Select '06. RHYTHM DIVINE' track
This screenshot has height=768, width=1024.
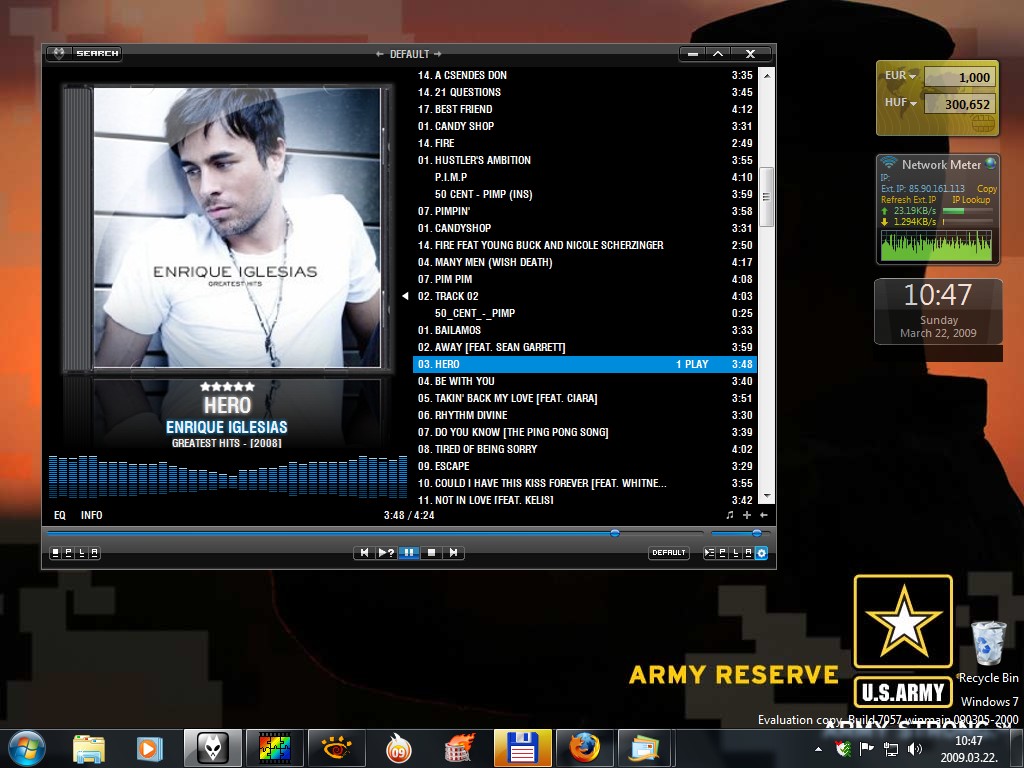click(x=585, y=415)
